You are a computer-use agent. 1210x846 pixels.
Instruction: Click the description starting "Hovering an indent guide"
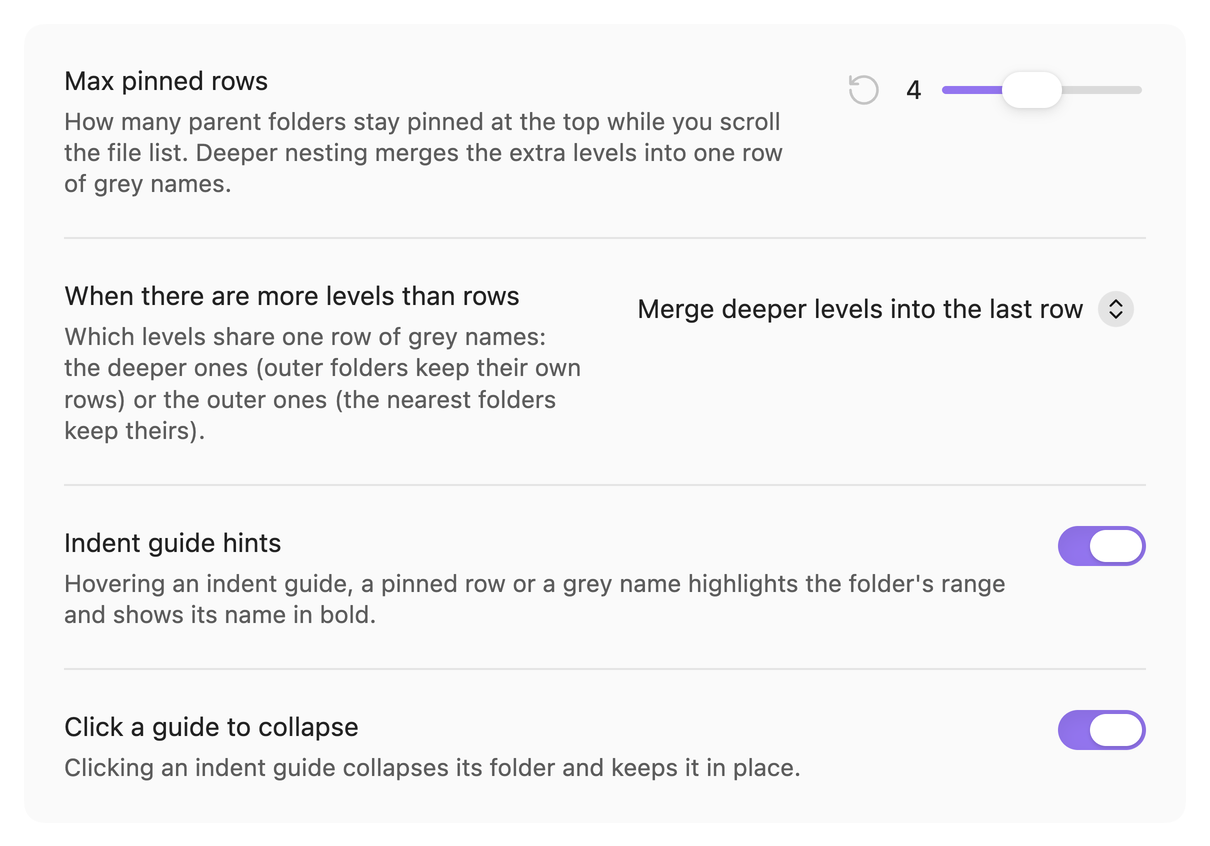[x=535, y=599]
